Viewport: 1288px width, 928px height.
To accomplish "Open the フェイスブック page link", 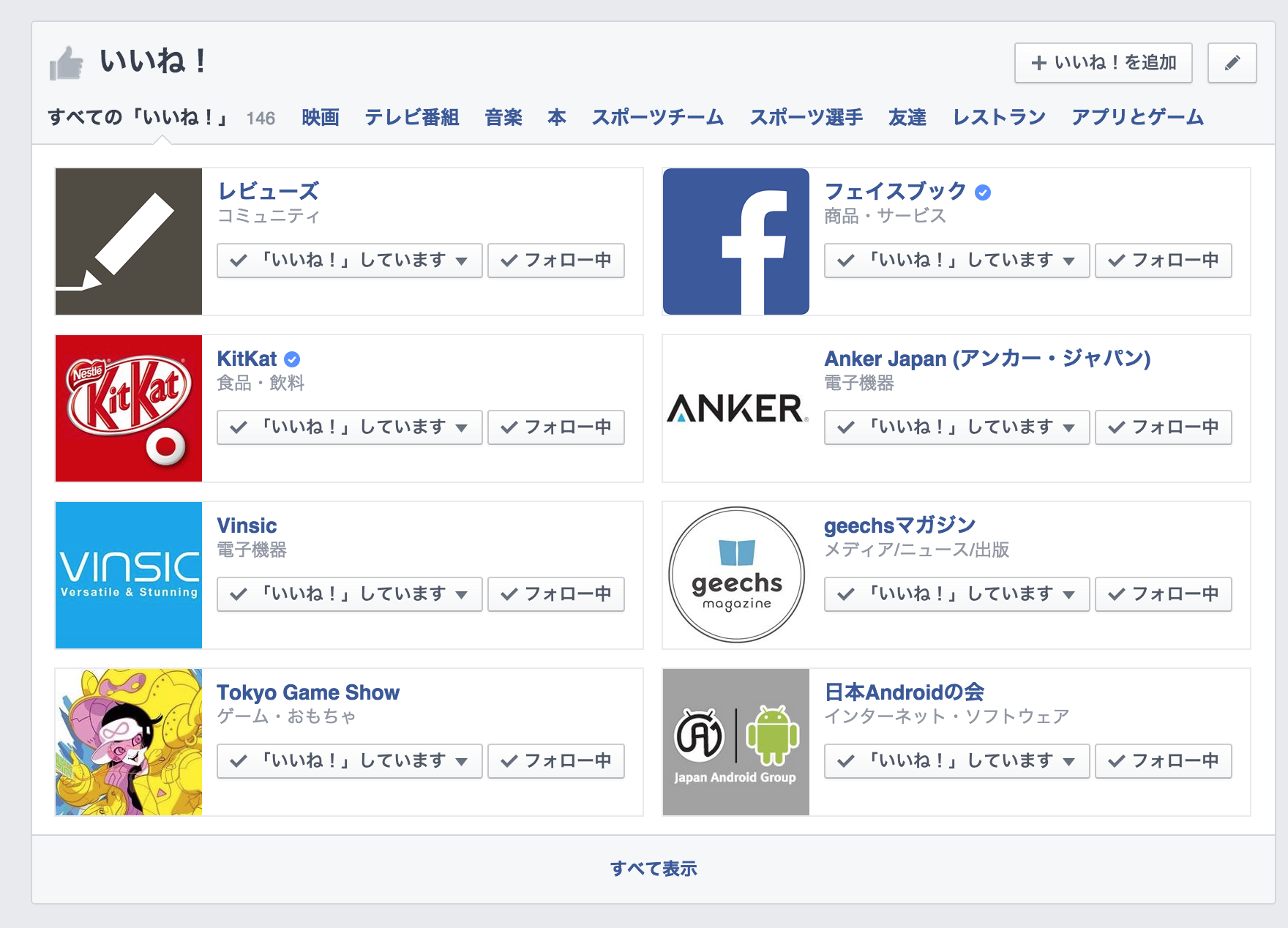I will click(x=896, y=192).
